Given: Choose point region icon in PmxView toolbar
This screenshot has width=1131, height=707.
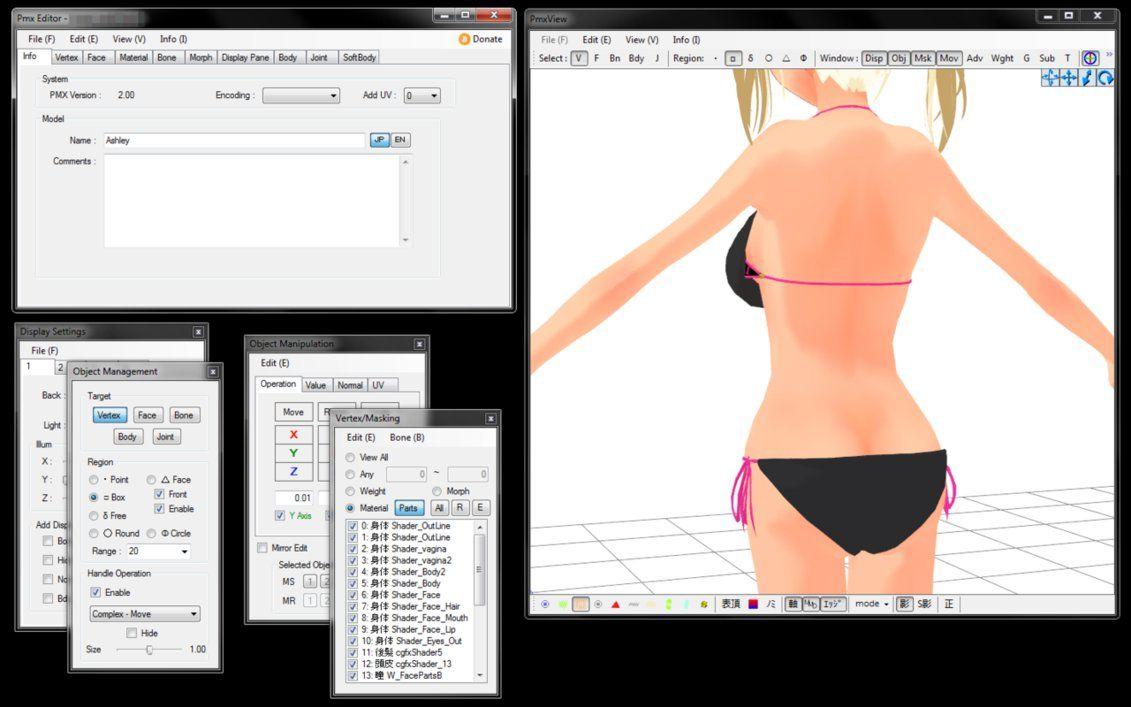Looking at the screenshot, I should [716, 58].
